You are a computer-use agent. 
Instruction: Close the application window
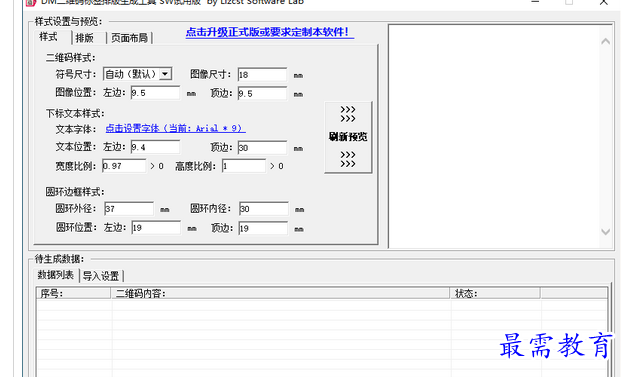[x=604, y=2]
